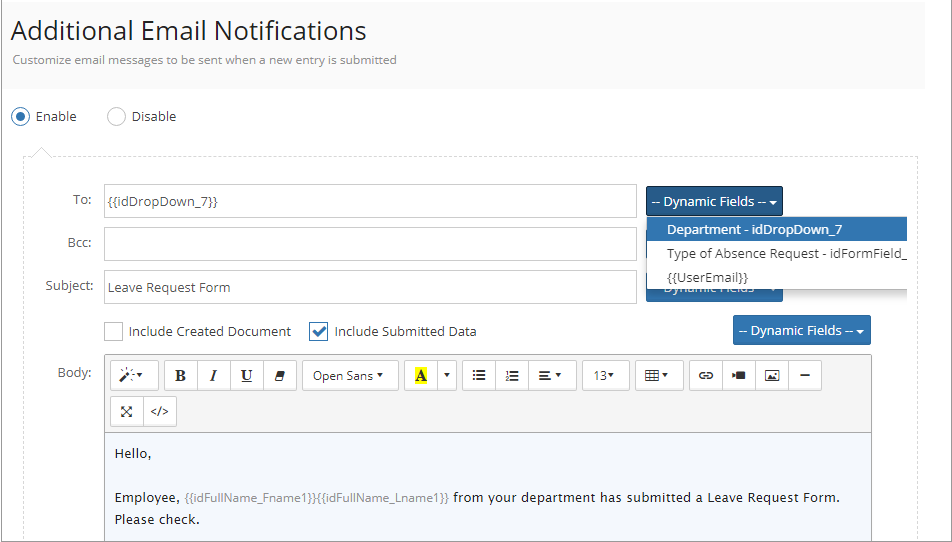Toggle fullscreen editor mode

click(127, 412)
